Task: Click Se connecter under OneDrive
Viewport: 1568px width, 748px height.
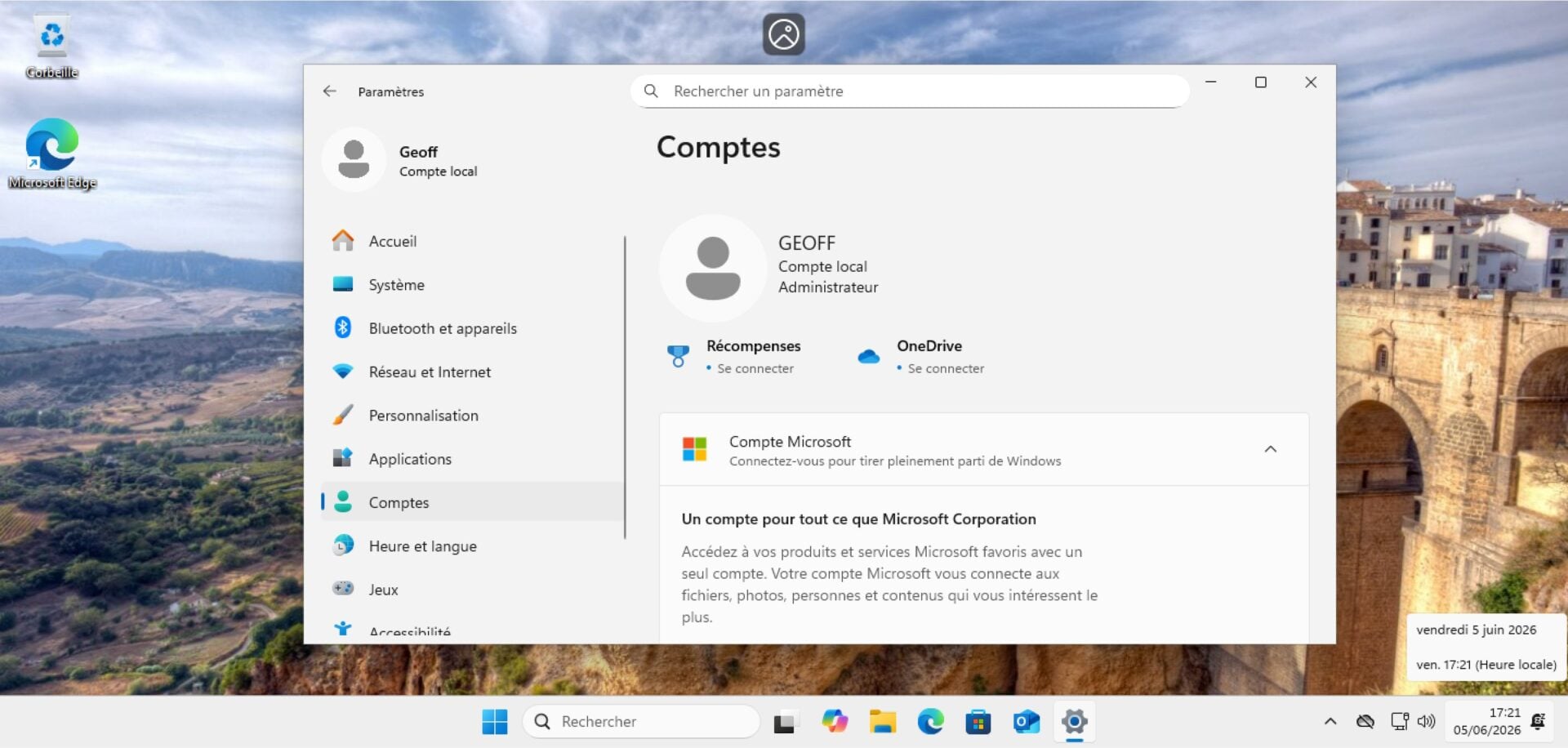Action: 946,368
